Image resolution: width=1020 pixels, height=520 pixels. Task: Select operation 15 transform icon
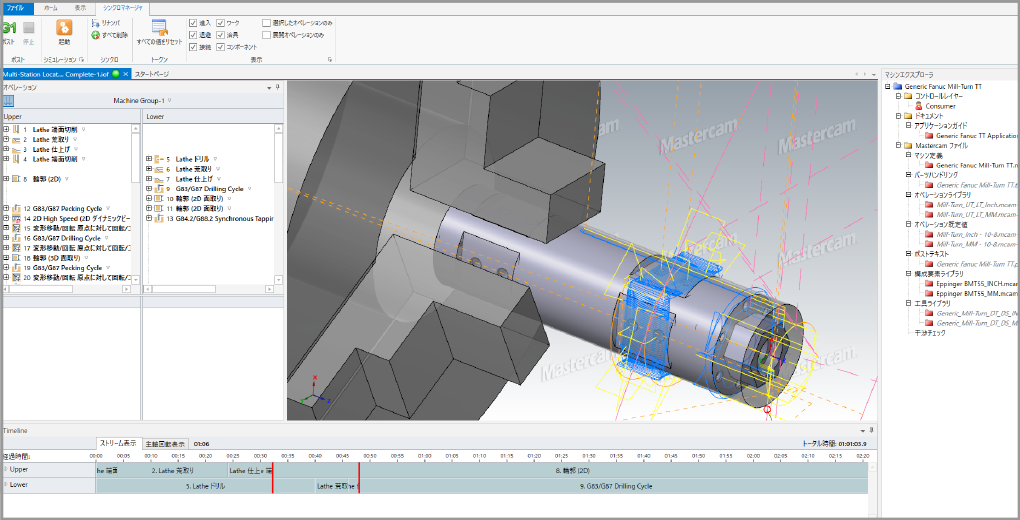click(x=16, y=228)
